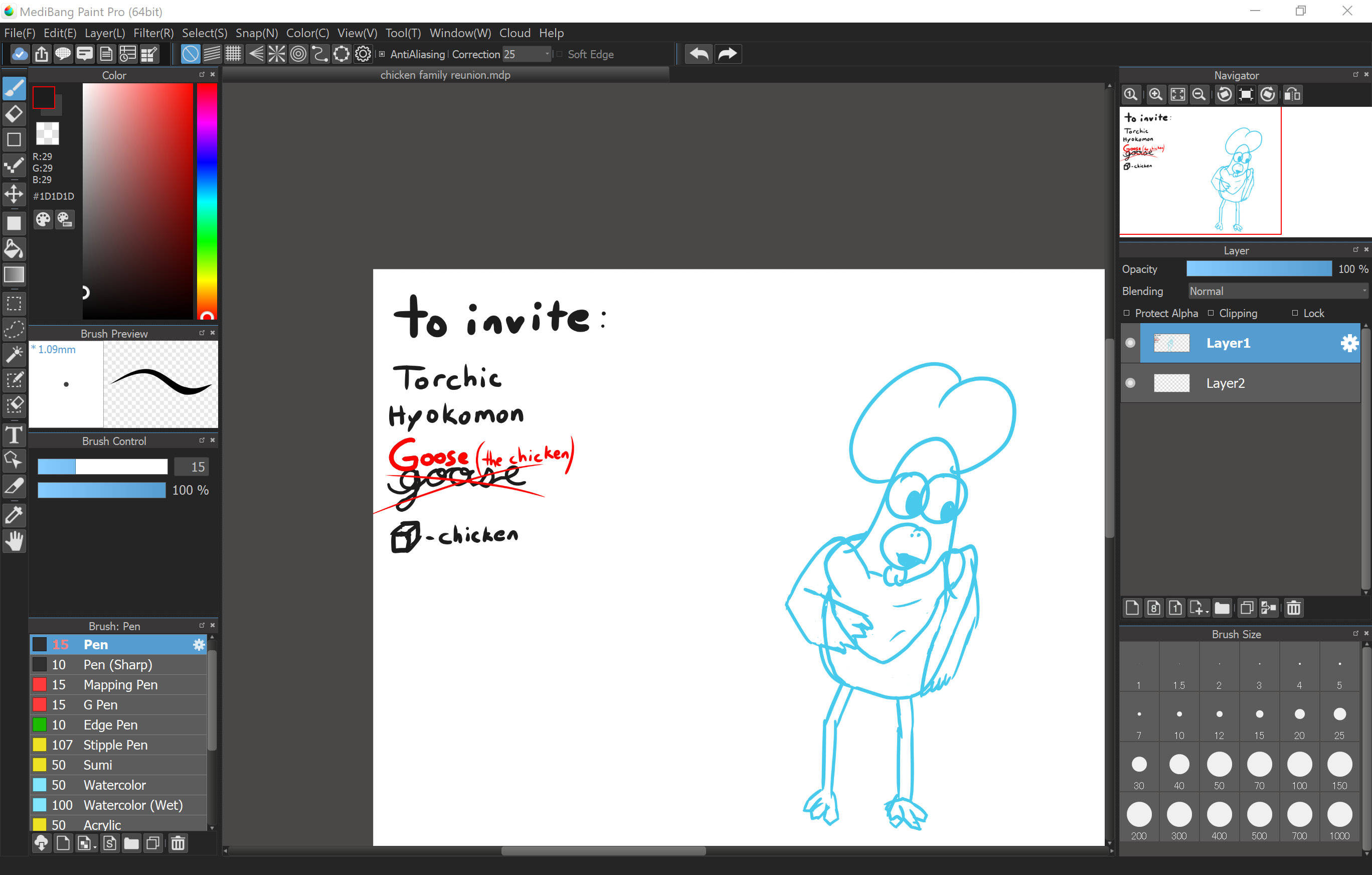Open Layer1 settings gear
Screen dimensions: 1372x875
pyautogui.click(x=1349, y=343)
